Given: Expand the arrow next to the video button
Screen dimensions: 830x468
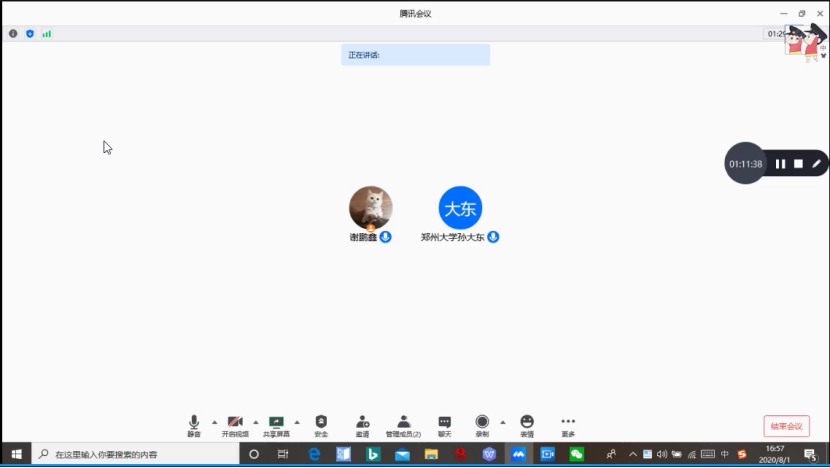Looking at the screenshot, I should [255, 422].
